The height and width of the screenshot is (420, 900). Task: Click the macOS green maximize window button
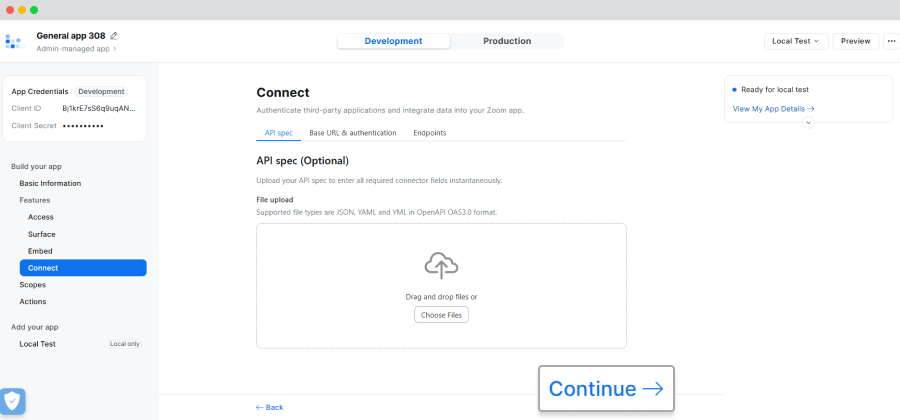pyautogui.click(x=34, y=10)
